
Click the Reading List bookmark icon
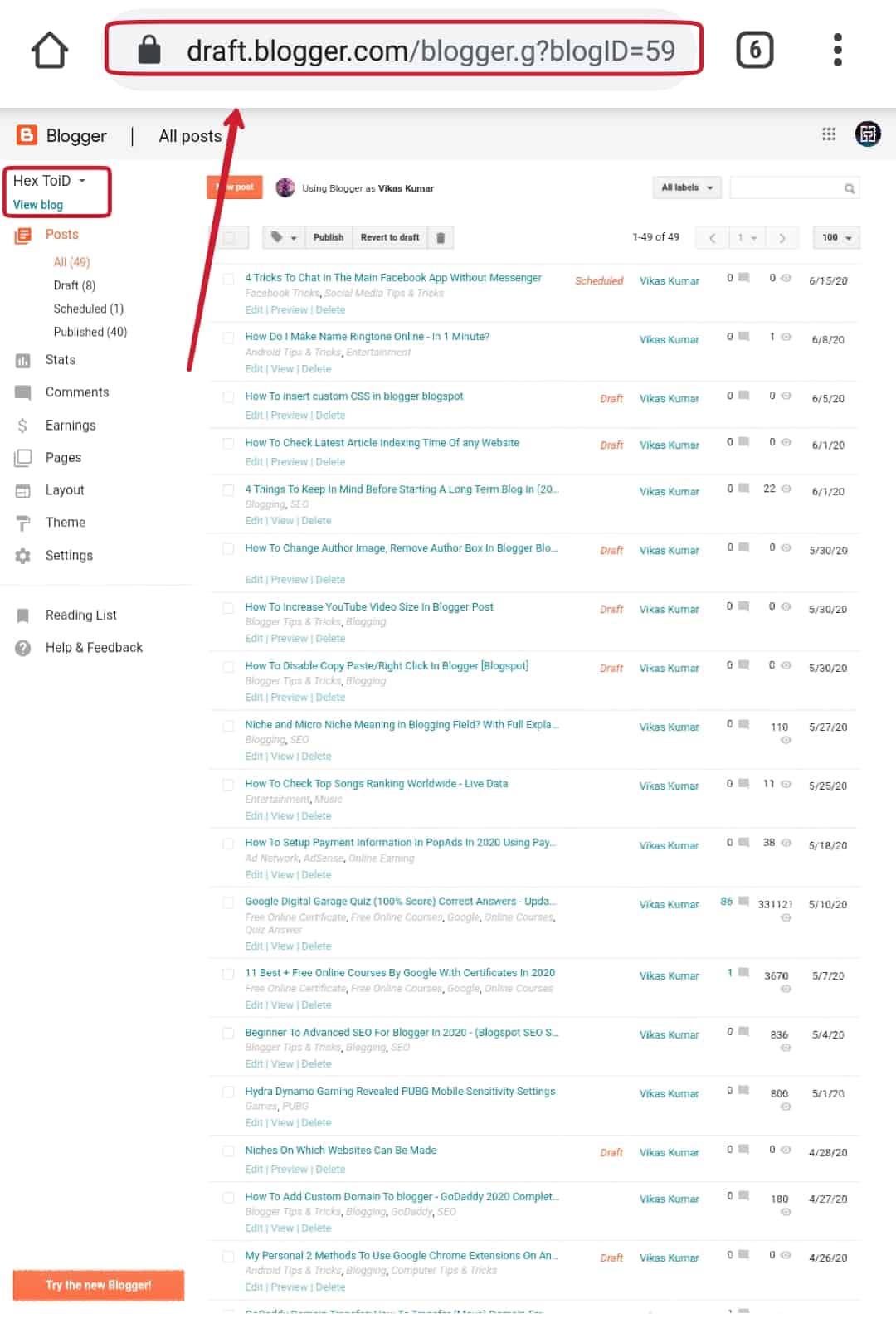tap(23, 615)
